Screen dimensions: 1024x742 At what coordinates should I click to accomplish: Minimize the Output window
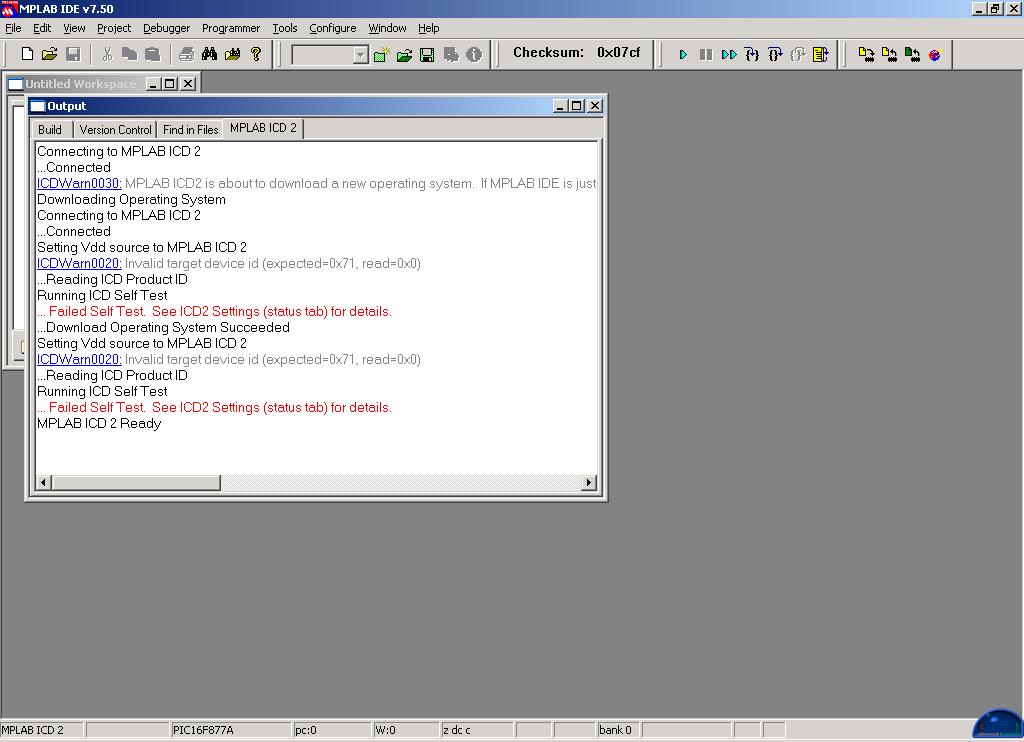coord(560,106)
